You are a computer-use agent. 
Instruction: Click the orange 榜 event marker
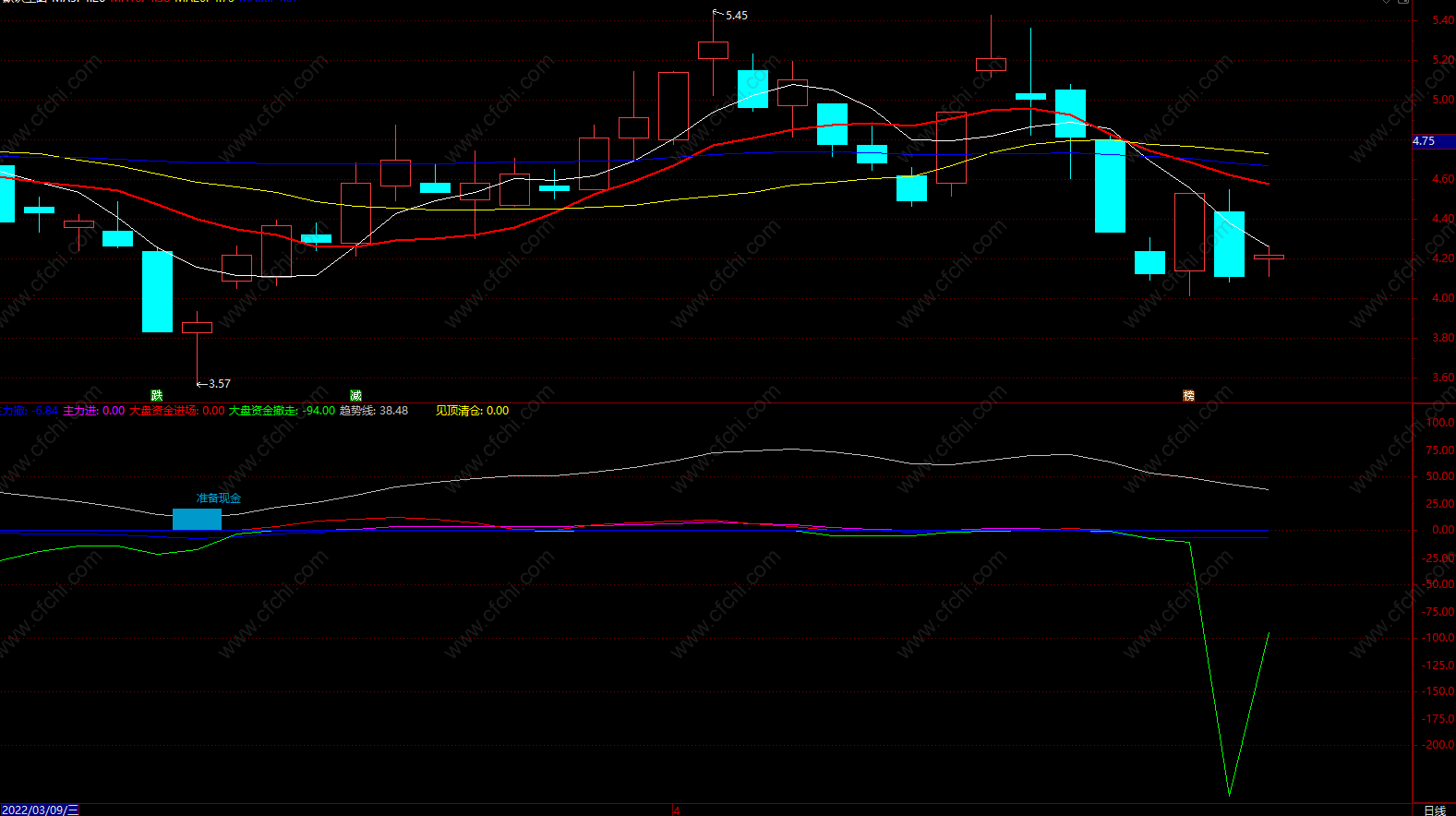(1189, 395)
